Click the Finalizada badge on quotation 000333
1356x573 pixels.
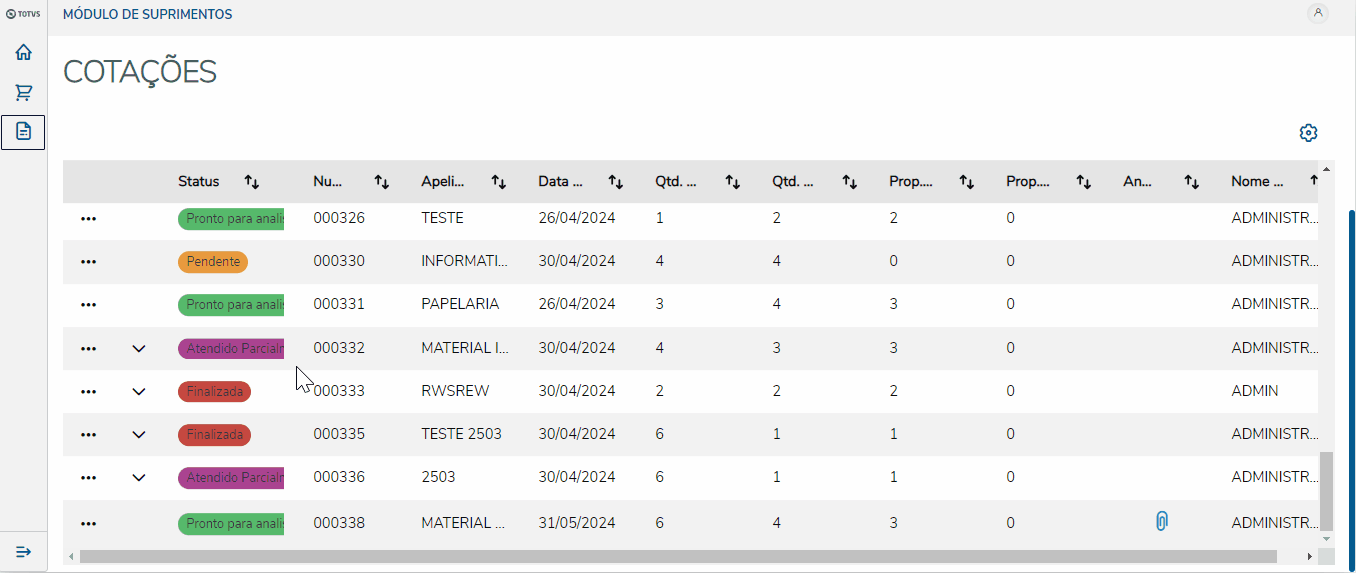pos(214,391)
